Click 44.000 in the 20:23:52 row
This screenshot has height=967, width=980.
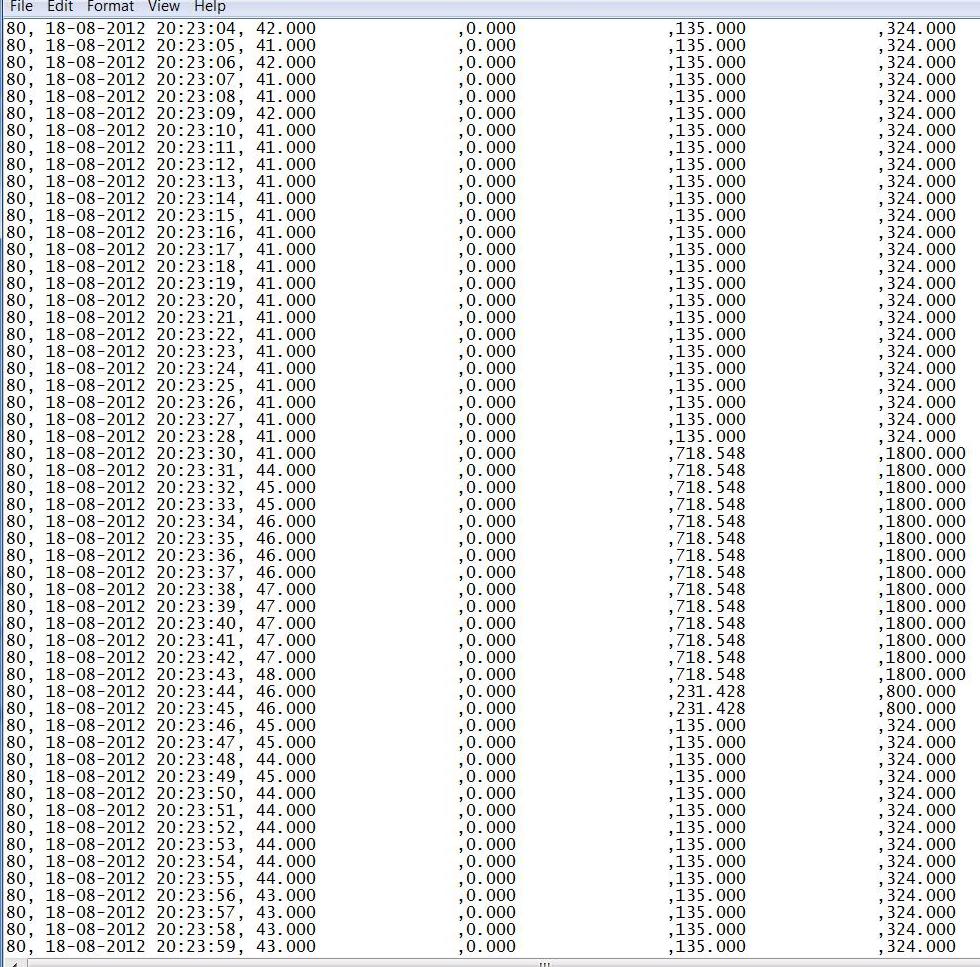pyautogui.click(x=286, y=828)
